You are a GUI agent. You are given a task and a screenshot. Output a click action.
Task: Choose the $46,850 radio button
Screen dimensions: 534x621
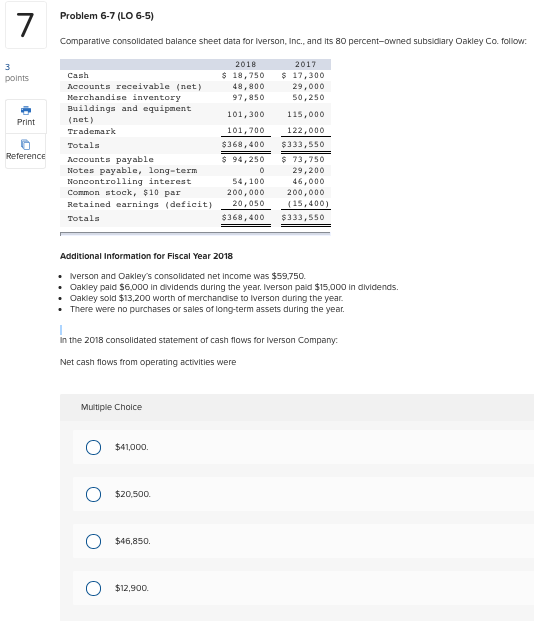[93, 541]
